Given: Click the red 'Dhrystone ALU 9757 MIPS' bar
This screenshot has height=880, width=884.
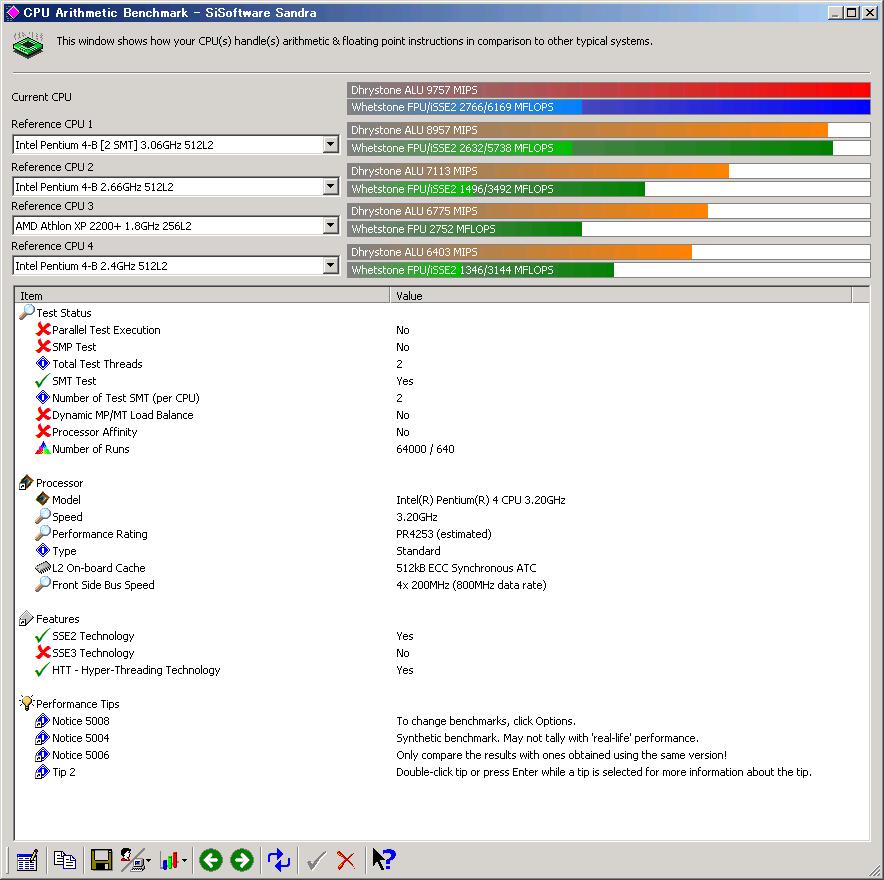Looking at the screenshot, I should (609, 90).
